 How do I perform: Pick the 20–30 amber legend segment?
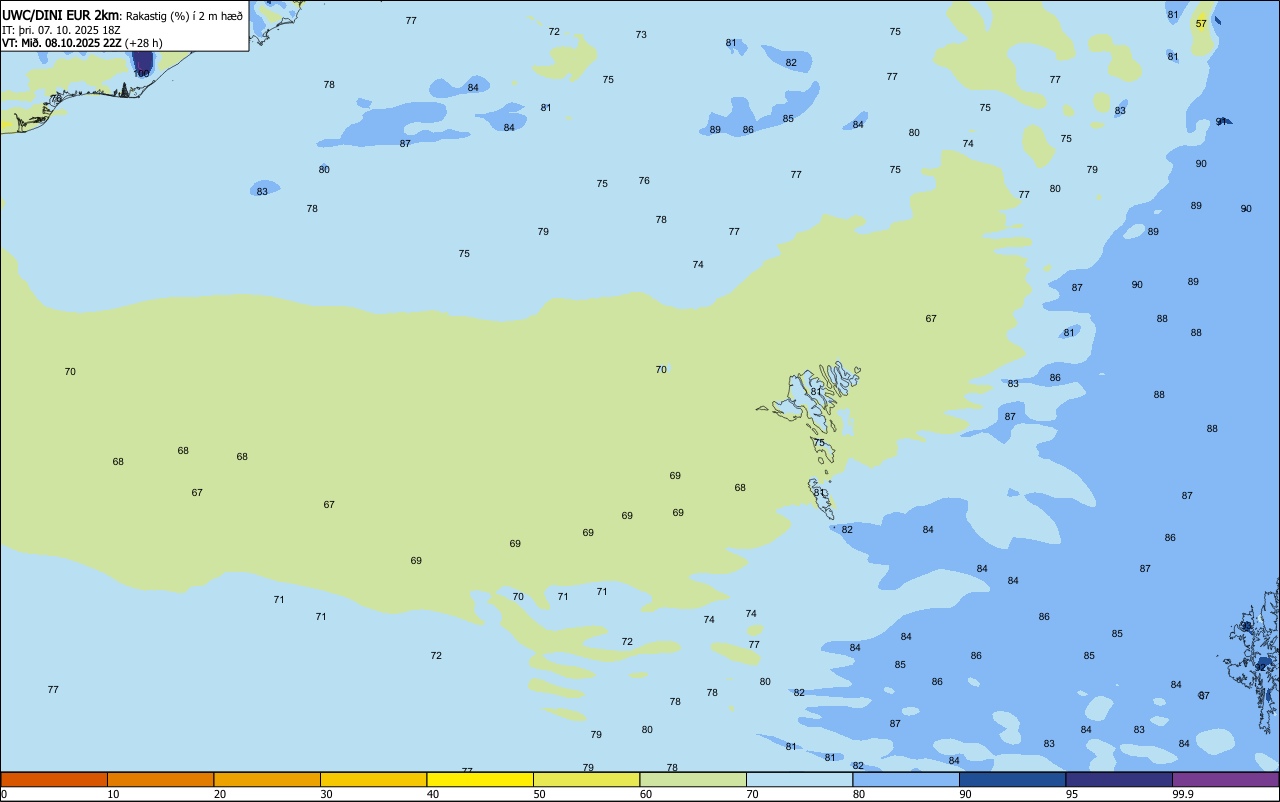(x=267, y=779)
